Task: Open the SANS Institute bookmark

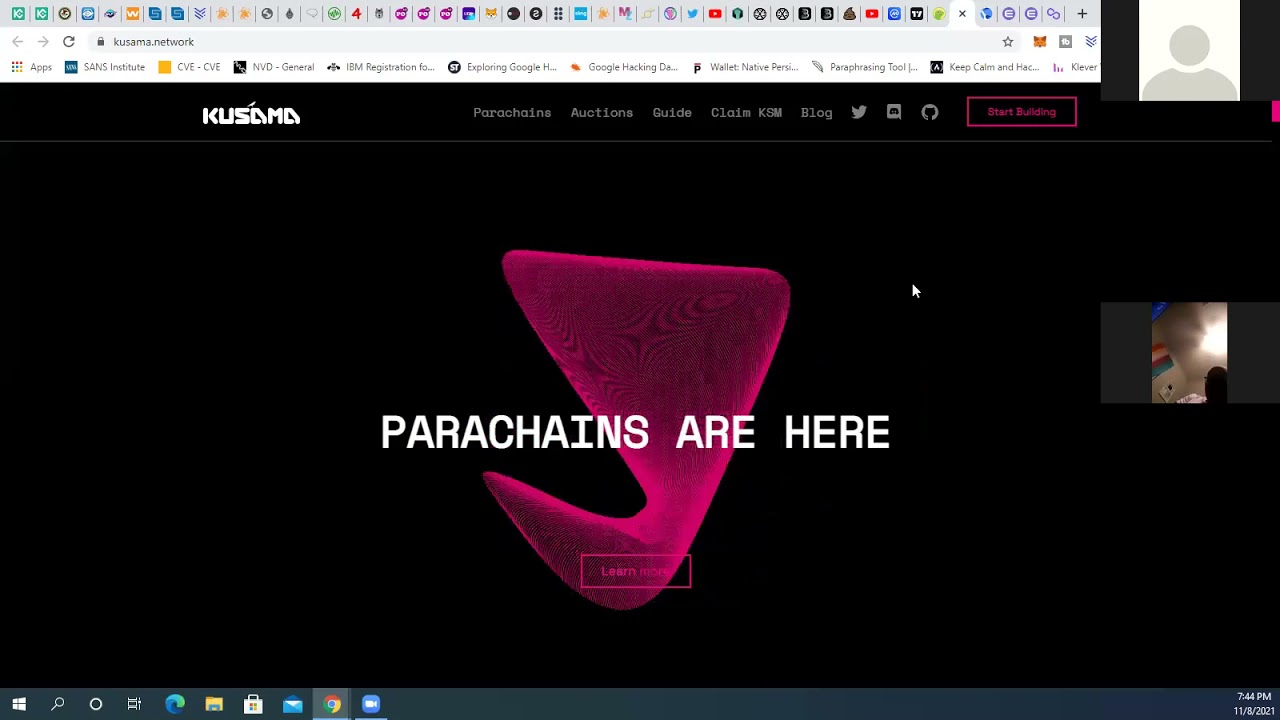Action: tap(105, 67)
